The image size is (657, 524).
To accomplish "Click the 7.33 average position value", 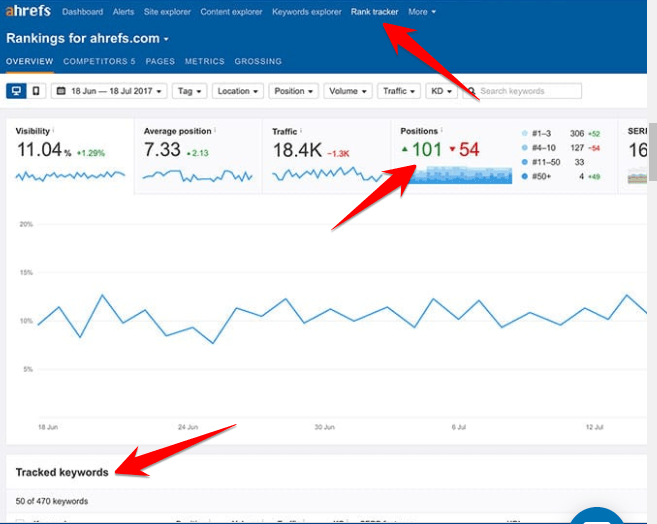I will [162, 150].
